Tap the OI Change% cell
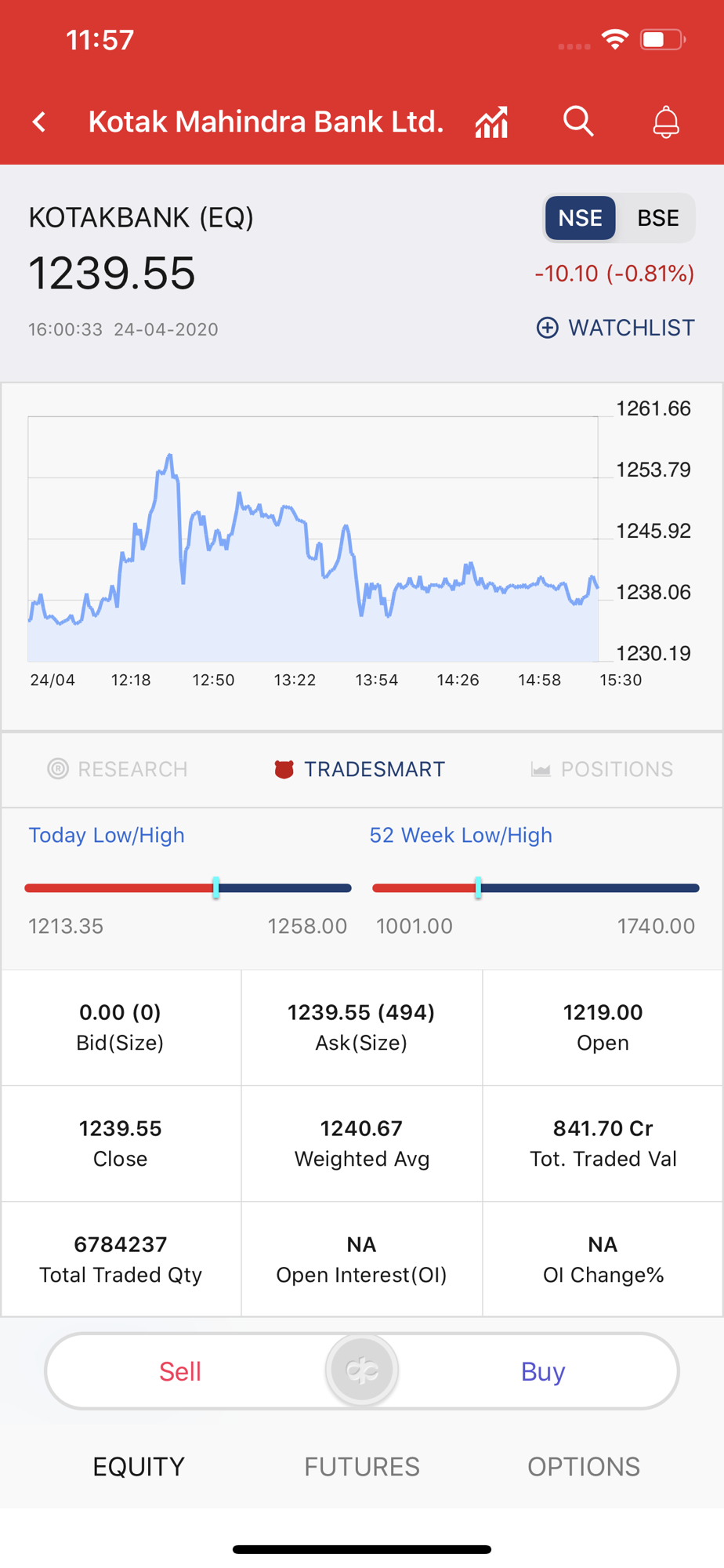The height and width of the screenshot is (1568, 724). tap(603, 1259)
